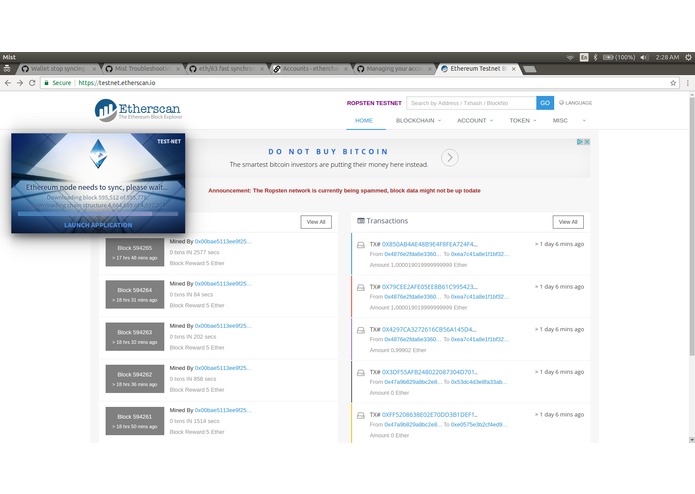Open the LANGUAGE selector
This screenshot has height=494, width=695.
[x=575, y=103]
